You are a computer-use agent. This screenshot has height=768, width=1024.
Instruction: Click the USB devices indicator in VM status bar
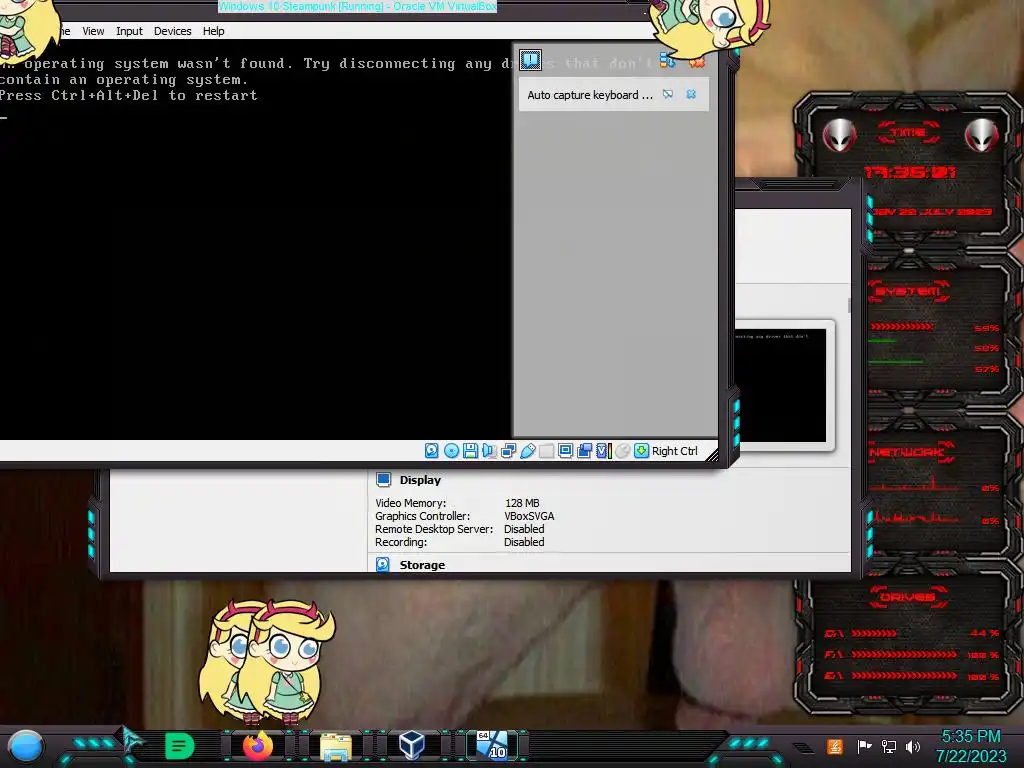tap(528, 451)
